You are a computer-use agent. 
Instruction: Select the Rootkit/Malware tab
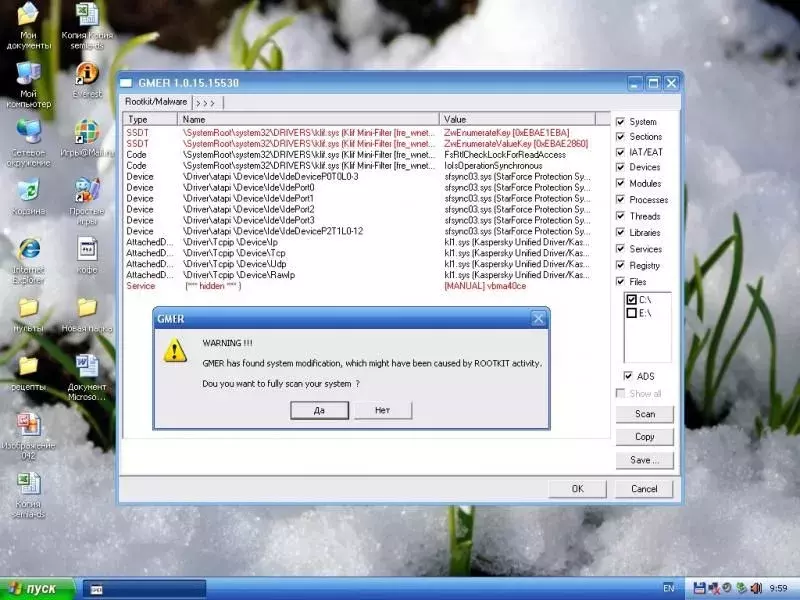[156, 102]
